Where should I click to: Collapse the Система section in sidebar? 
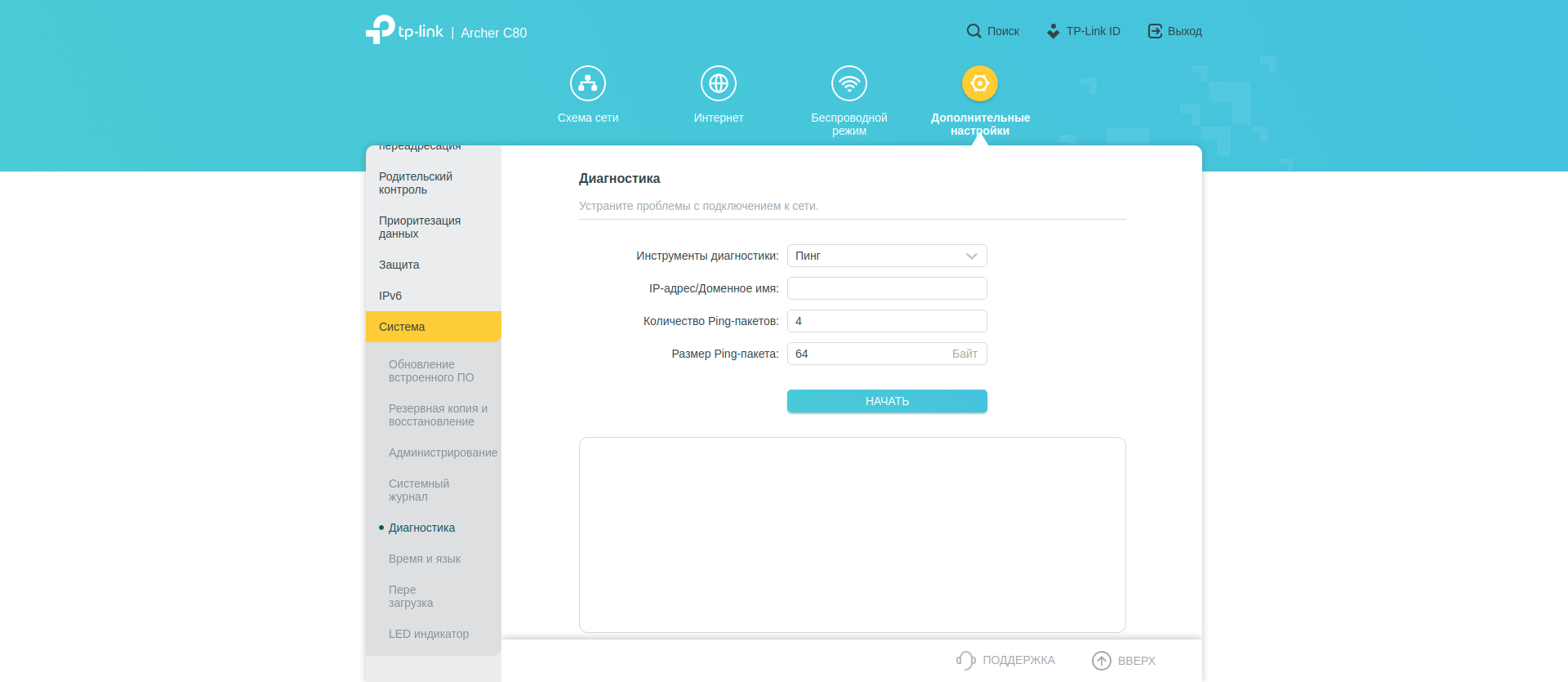point(433,327)
